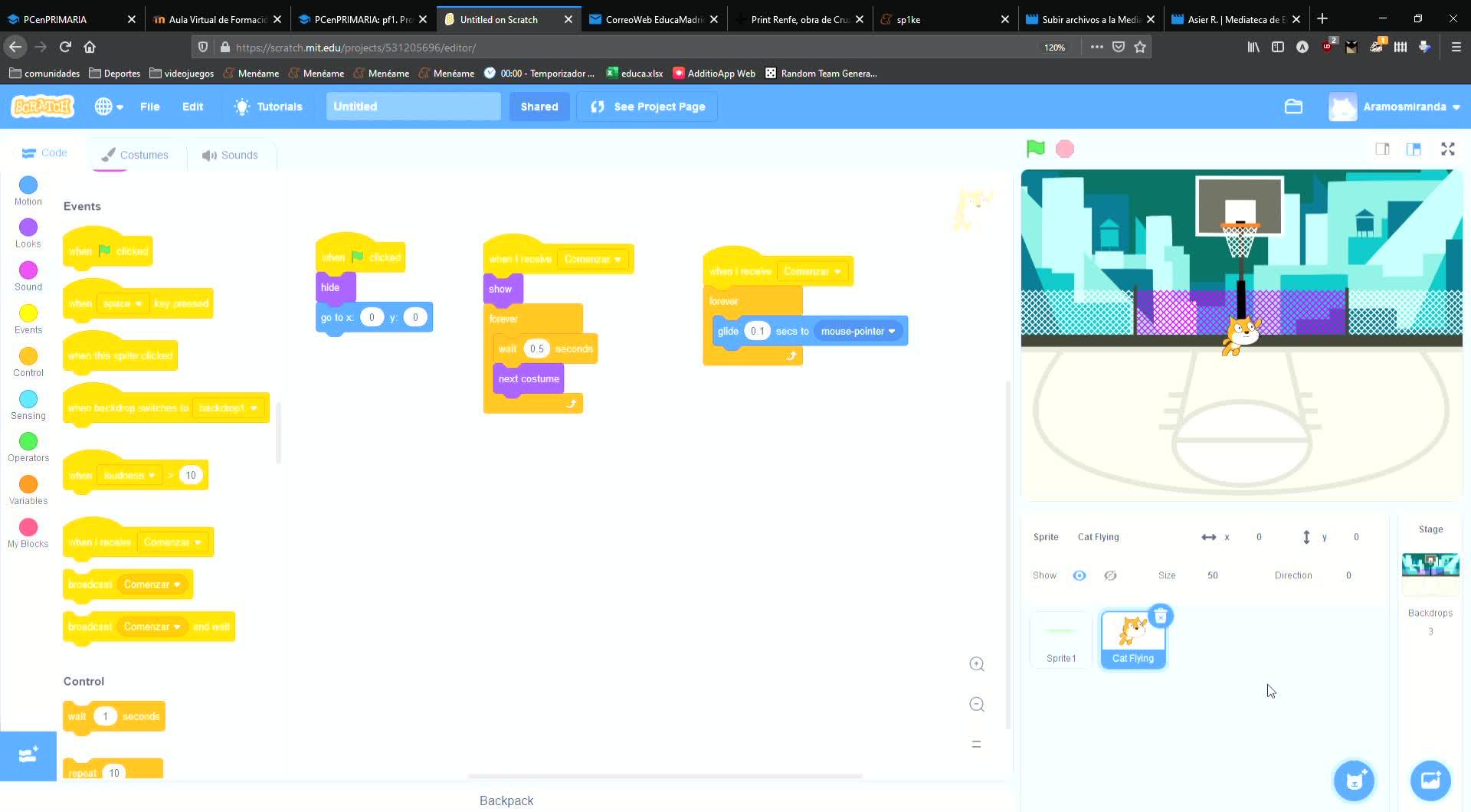Screen dimensions: 1471x812
Task: Edit the sprite y position field
Action: 1356,537
